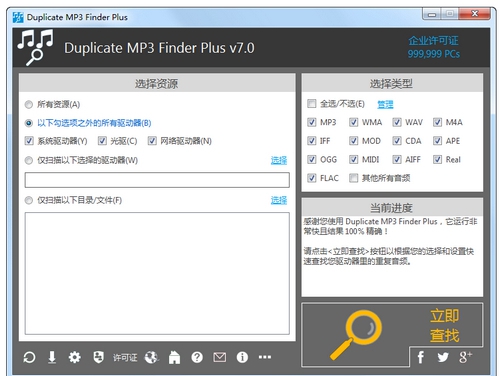The height and width of the screenshot is (376, 500).
Task: Click the home icon
Action: click(x=174, y=357)
